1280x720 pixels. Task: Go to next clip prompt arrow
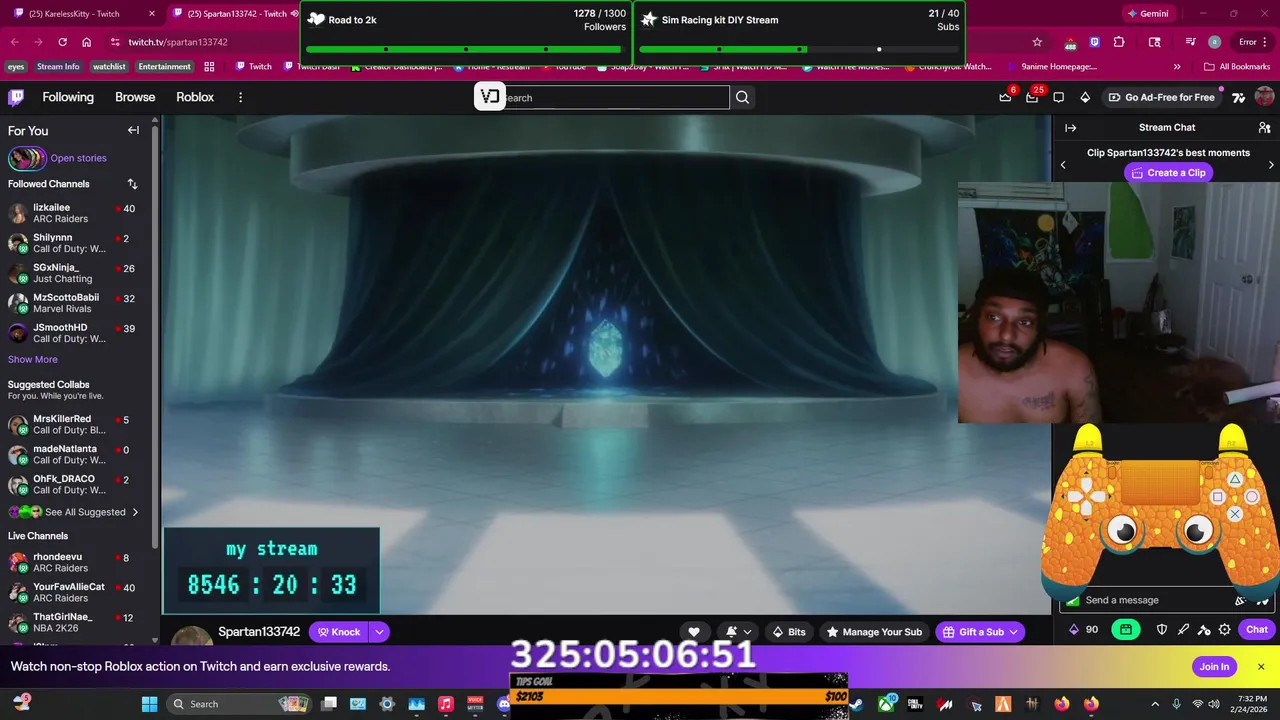pos(1271,165)
